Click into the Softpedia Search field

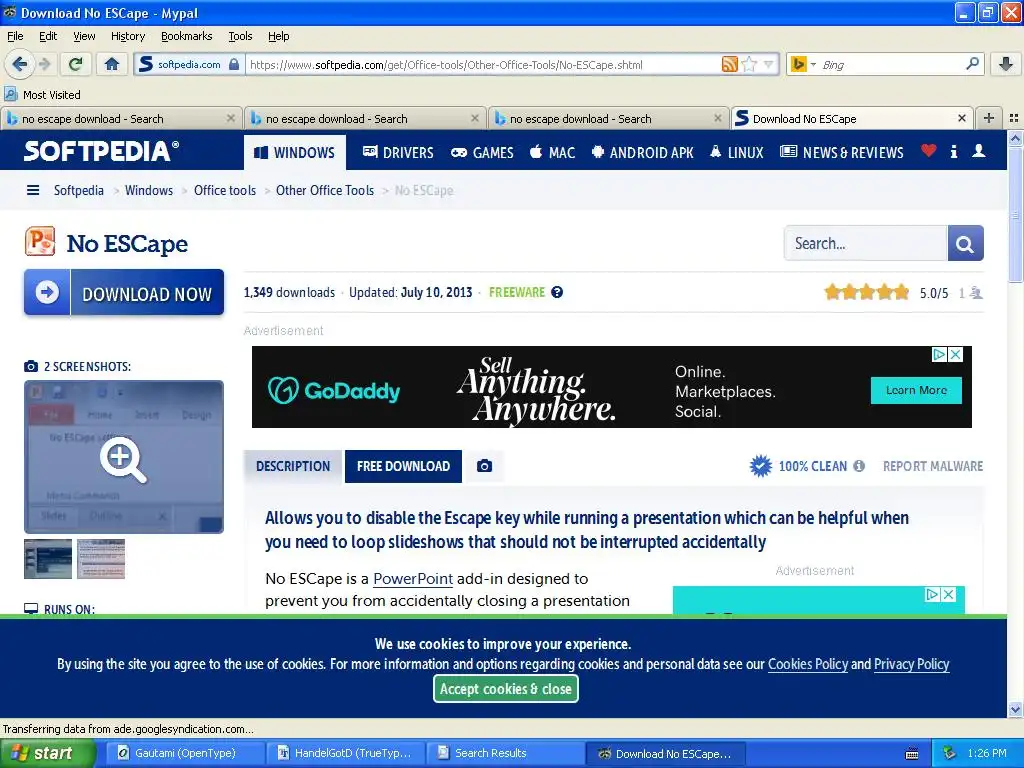tap(865, 244)
